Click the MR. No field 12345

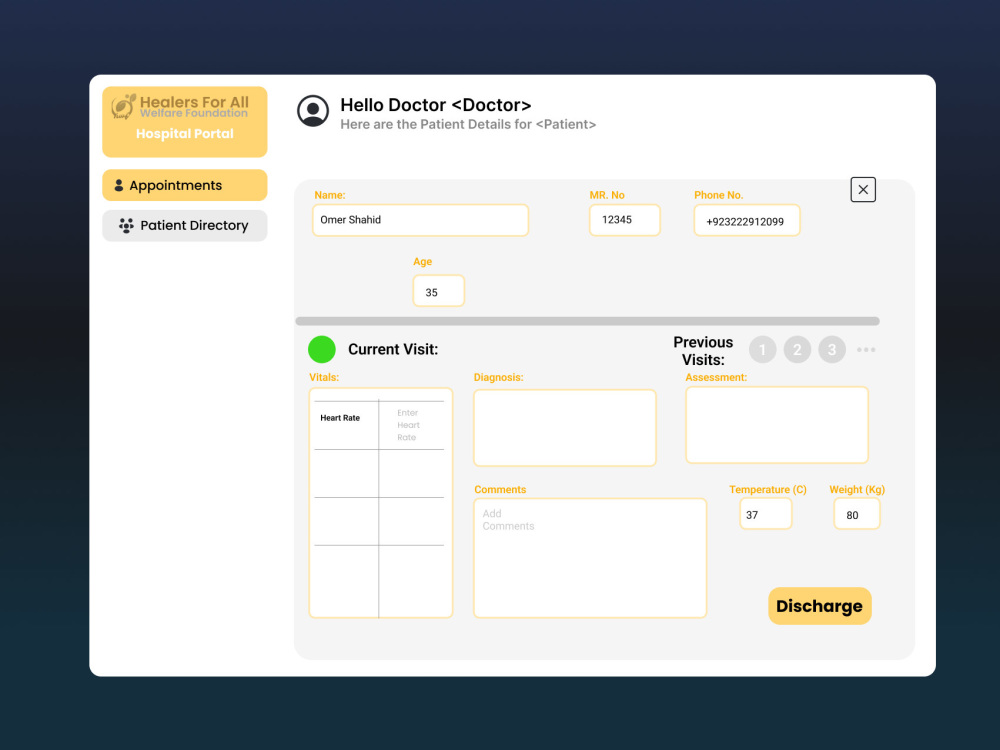coord(624,220)
